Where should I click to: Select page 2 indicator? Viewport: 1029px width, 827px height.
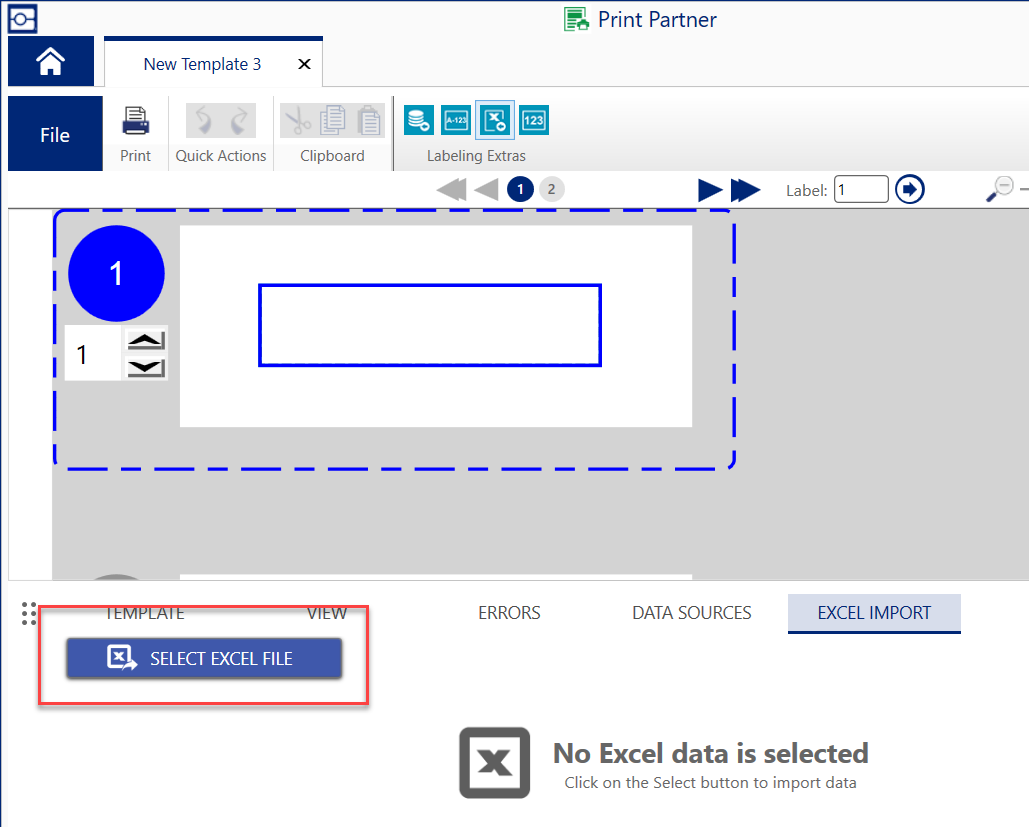click(551, 189)
